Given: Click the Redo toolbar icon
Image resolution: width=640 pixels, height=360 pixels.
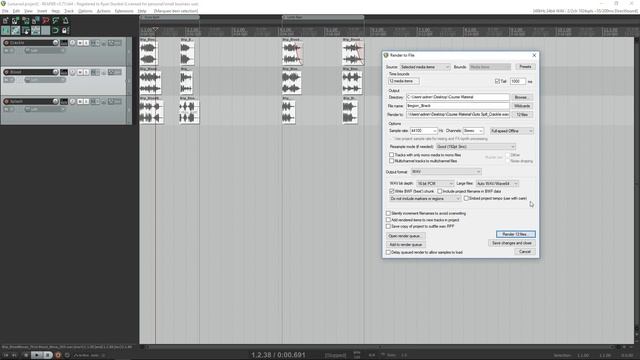Looking at the screenshot, I should pyautogui.click(x=56, y=20).
